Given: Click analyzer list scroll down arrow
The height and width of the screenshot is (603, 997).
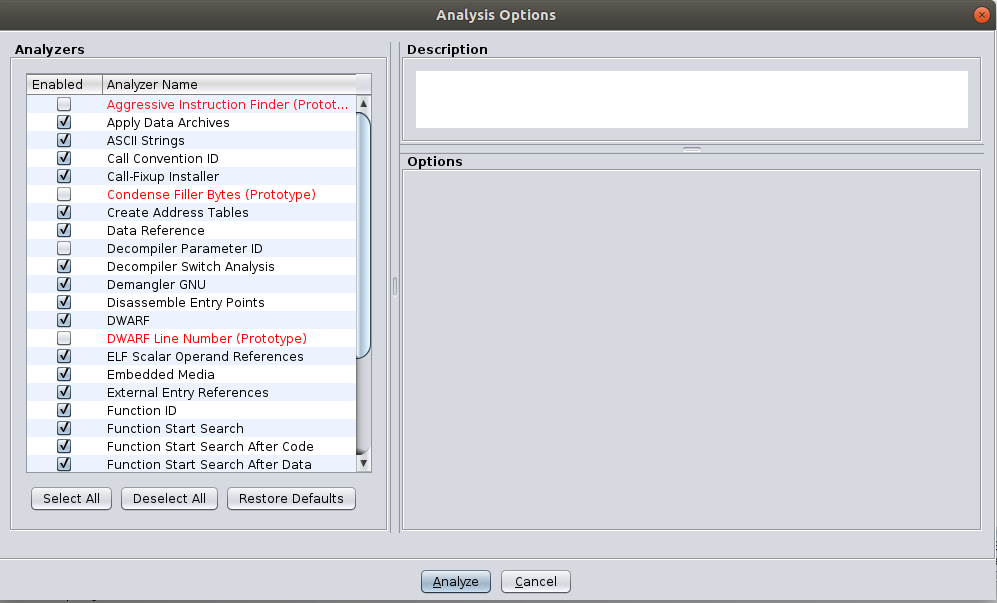Looking at the screenshot, I should point(364,464).
